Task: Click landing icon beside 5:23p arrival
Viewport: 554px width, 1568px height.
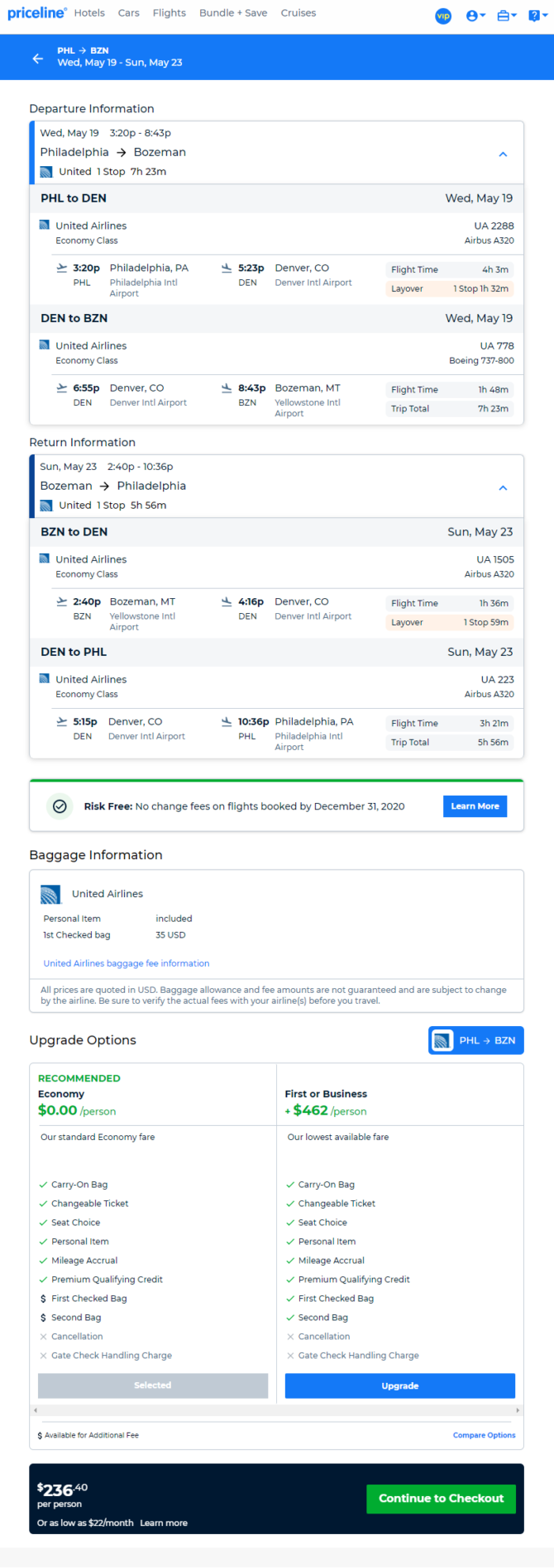Action: [x=227, y=268]
